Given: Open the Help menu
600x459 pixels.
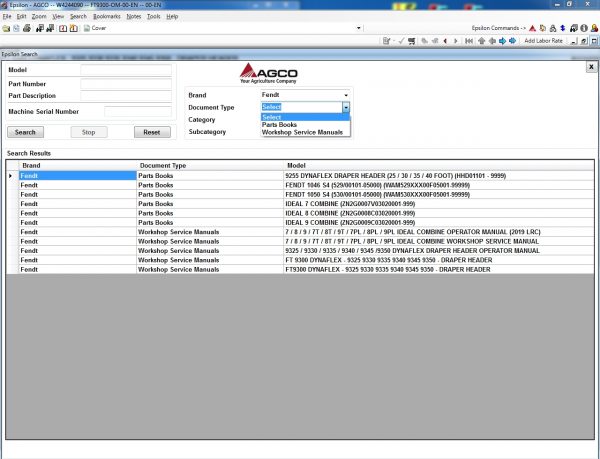Looking at the screenshot, I should point(172,16).
